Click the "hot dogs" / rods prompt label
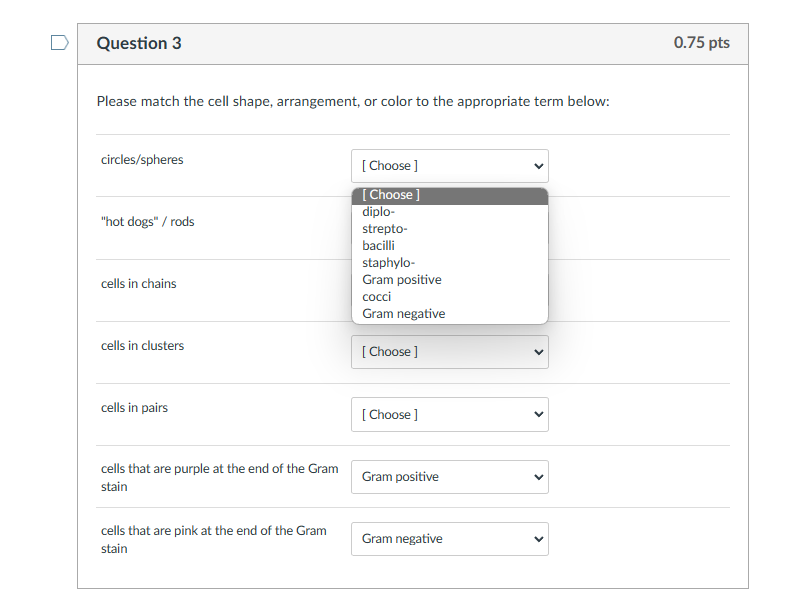This screenshot has width=790, height=600. tap(148, 222)
